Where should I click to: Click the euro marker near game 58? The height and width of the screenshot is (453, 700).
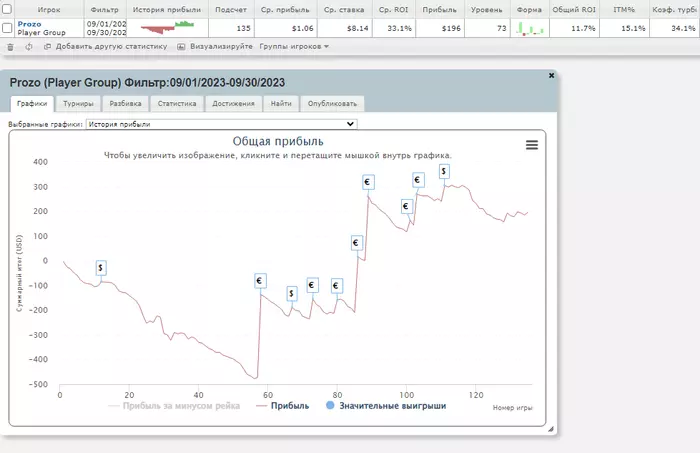(260, 281)
